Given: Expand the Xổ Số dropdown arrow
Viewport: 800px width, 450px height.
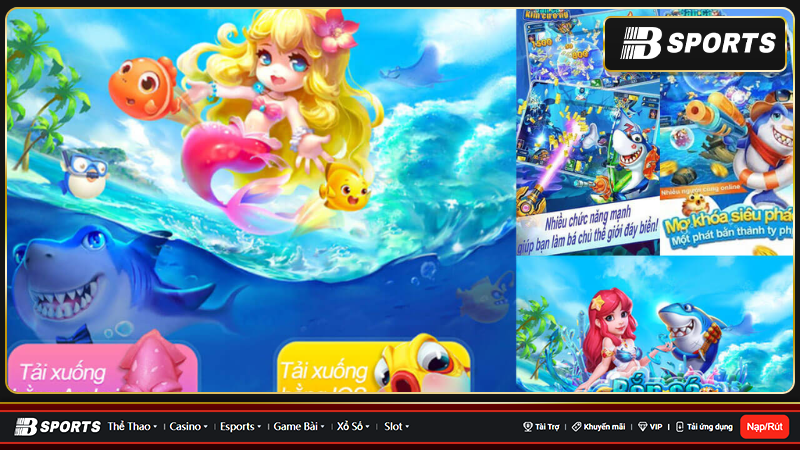Looking at the screenshot, I should click(367, 427).
